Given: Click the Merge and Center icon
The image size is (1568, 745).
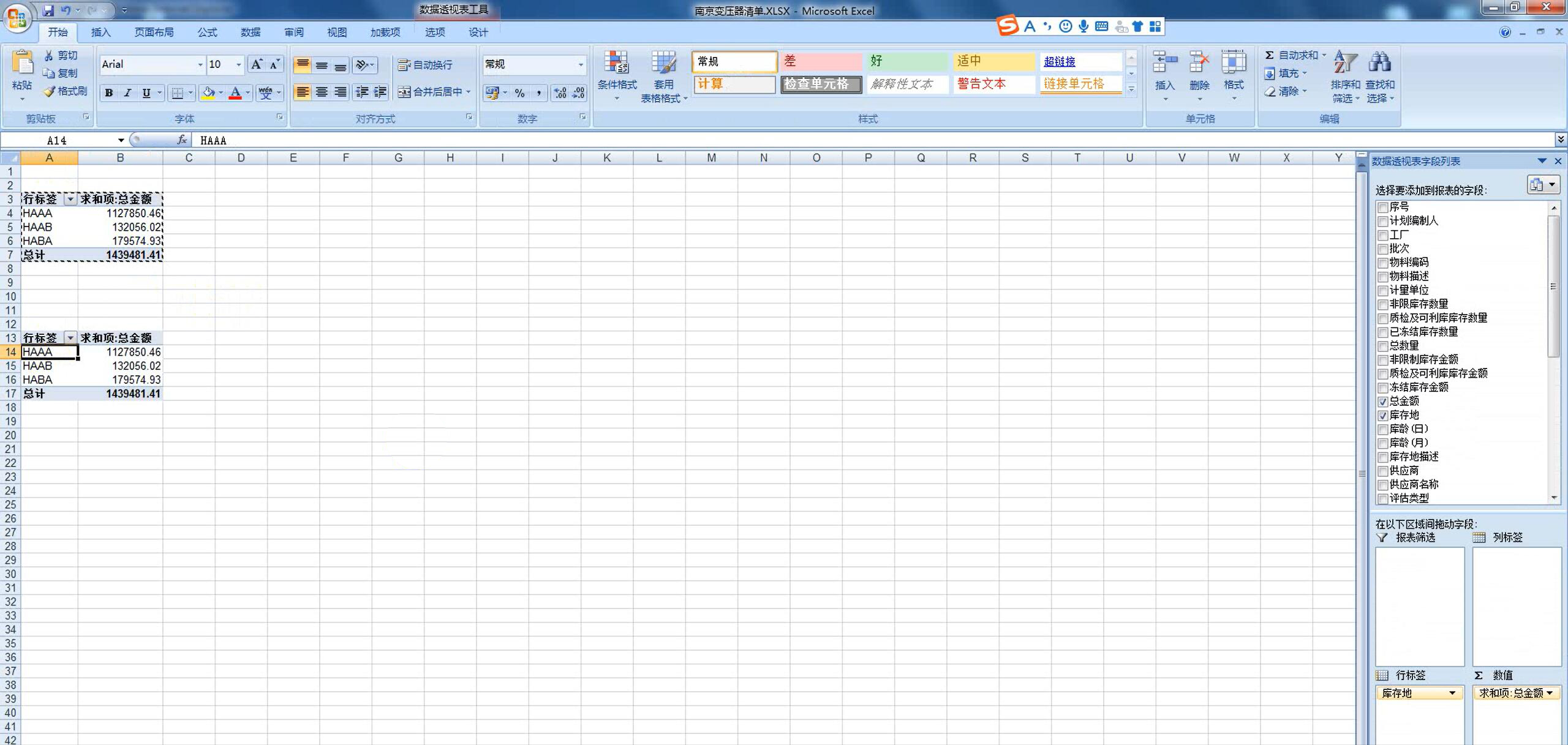Looking at the screenshot, I should coord(404,92).
